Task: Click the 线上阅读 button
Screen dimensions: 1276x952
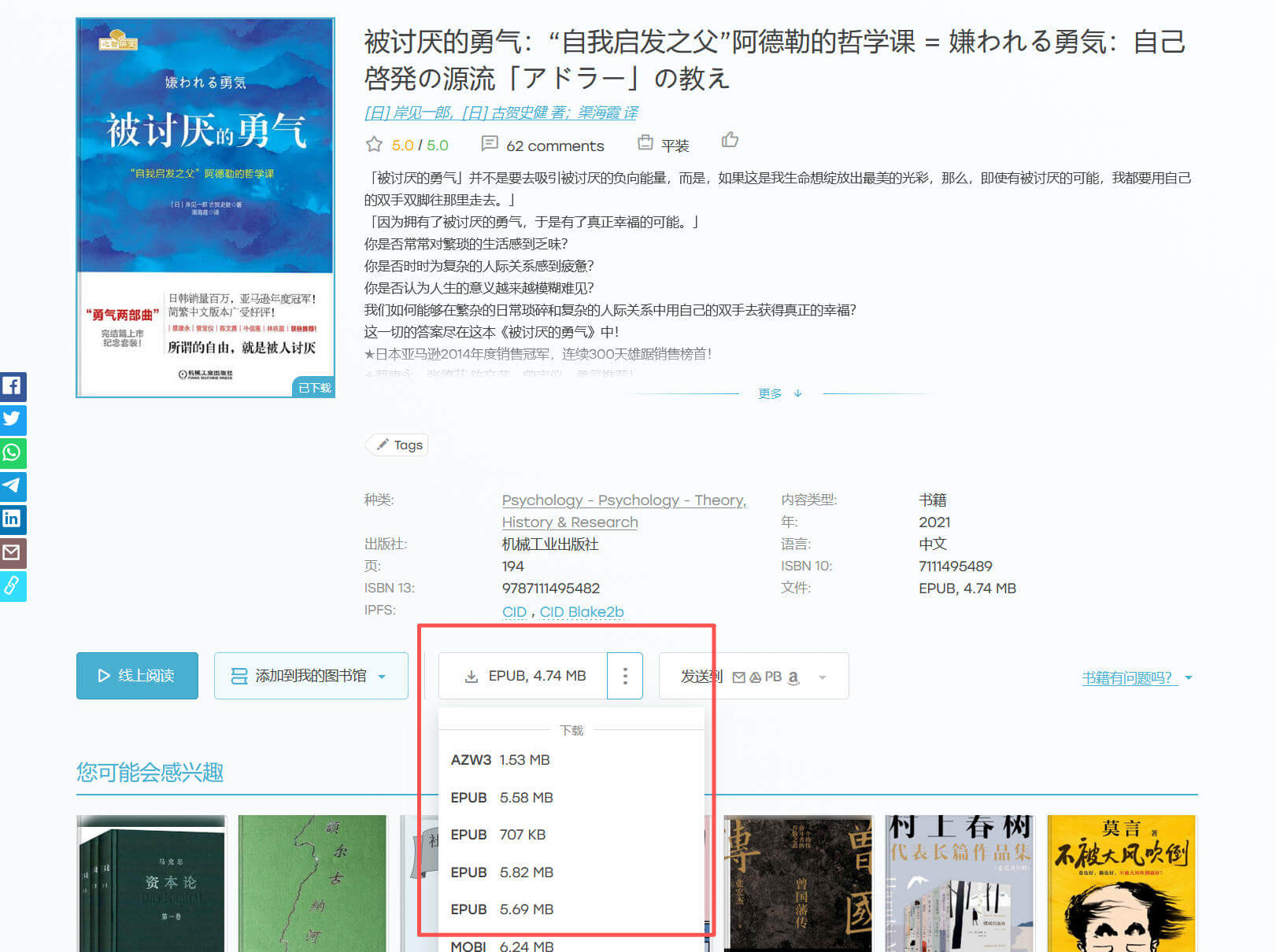Action: tap(136, 675)
